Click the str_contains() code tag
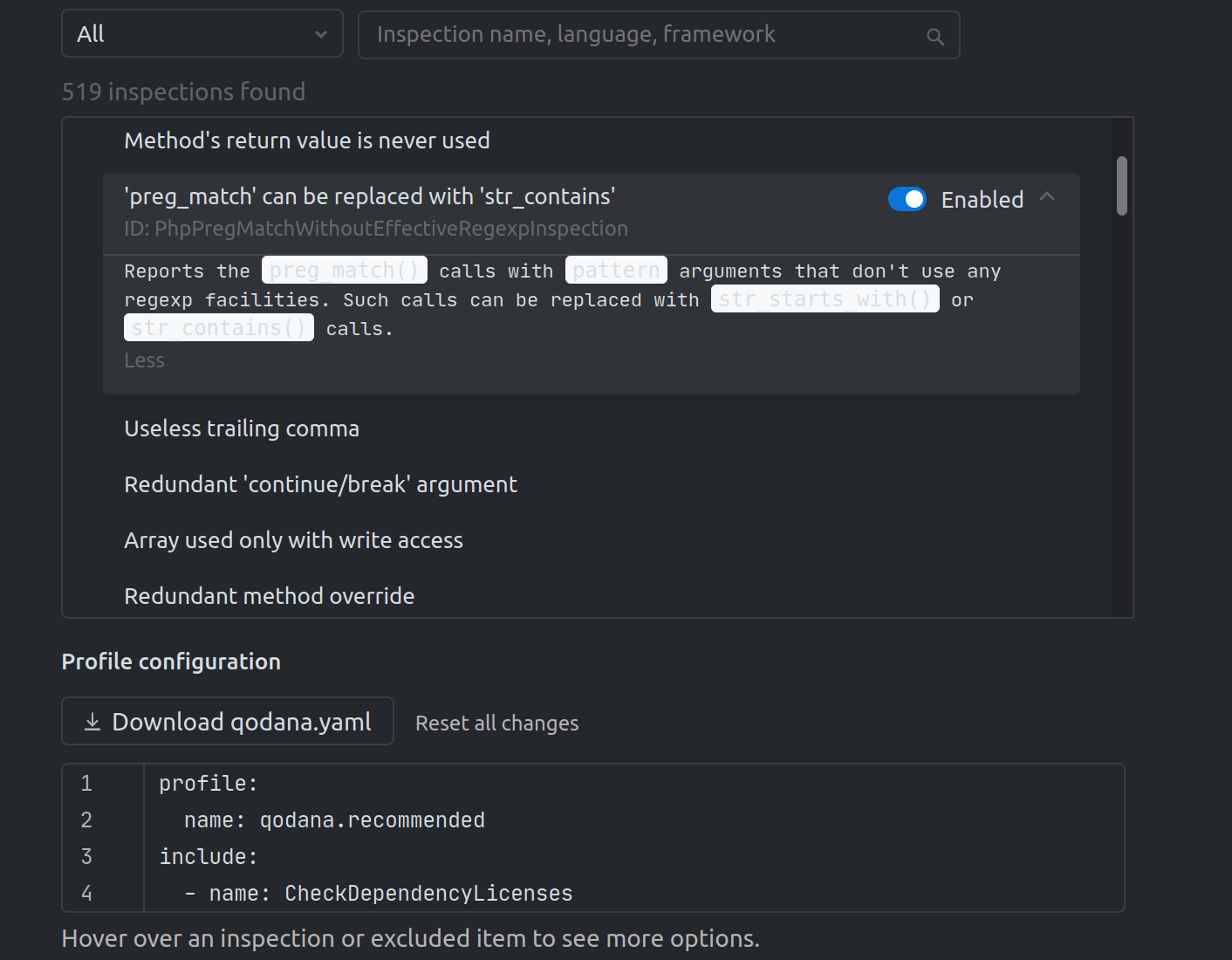This screenshot has height=960, width=1232. [x=219, y=328]
